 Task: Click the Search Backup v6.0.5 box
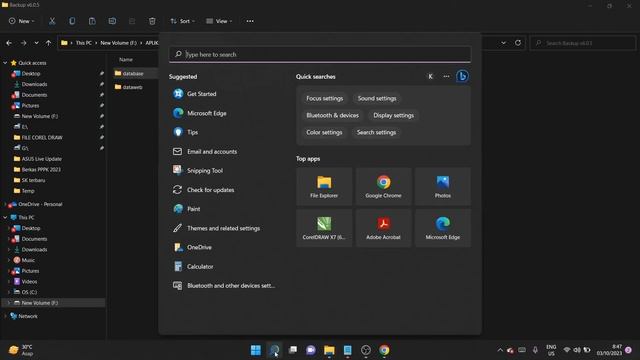[x=583, y=43]
